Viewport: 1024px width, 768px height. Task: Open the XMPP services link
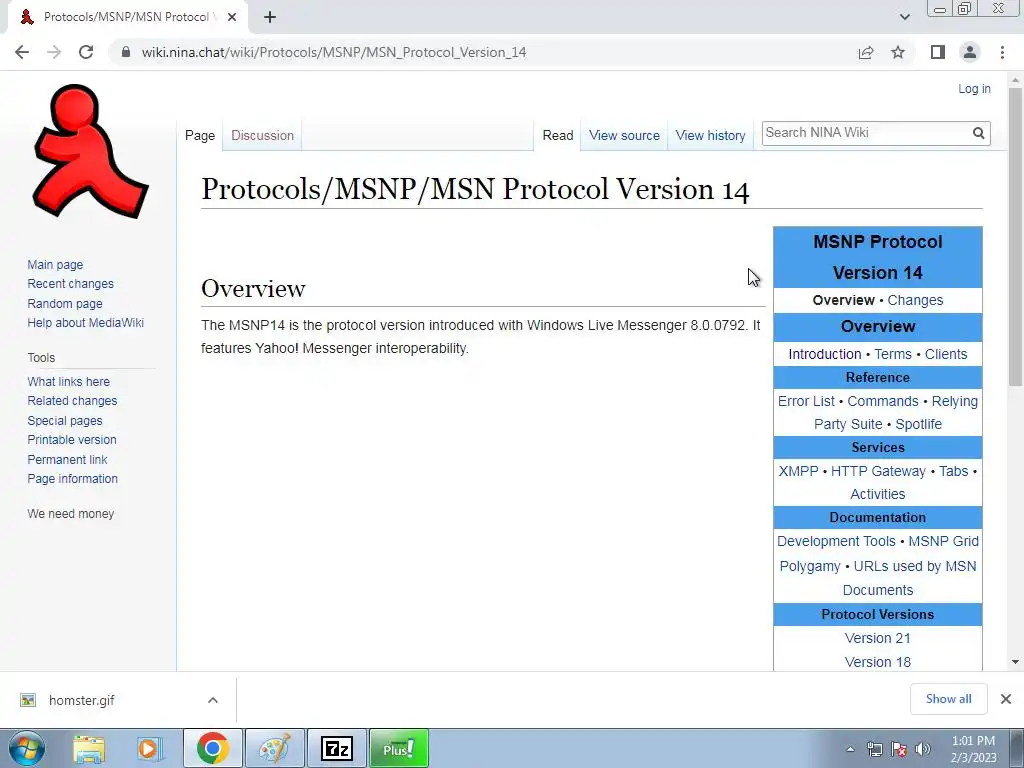click(x=798, y=472)
